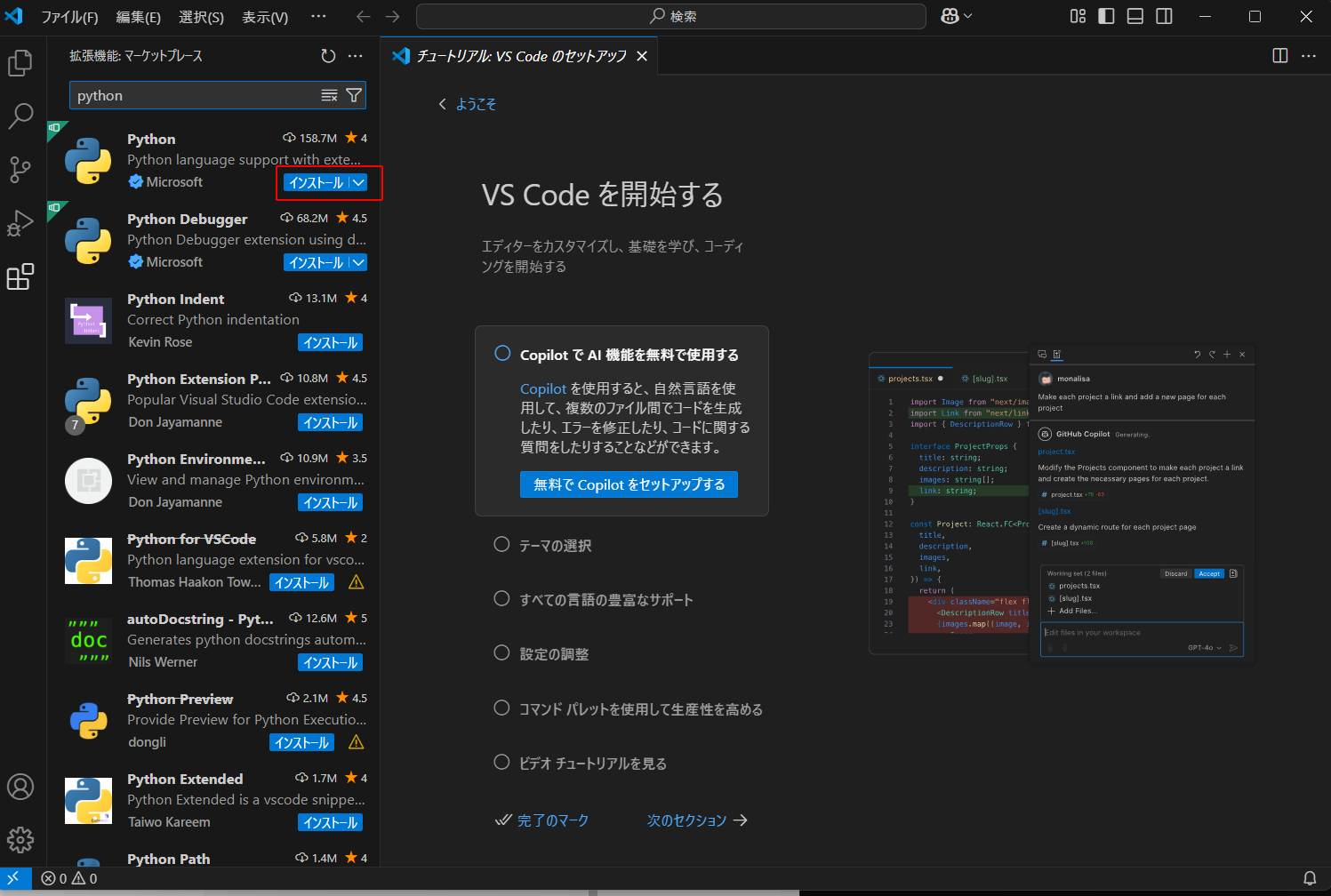Install the autoDocstring extension
Viewport: 1331px width, 896px height.
click(330, 662)
